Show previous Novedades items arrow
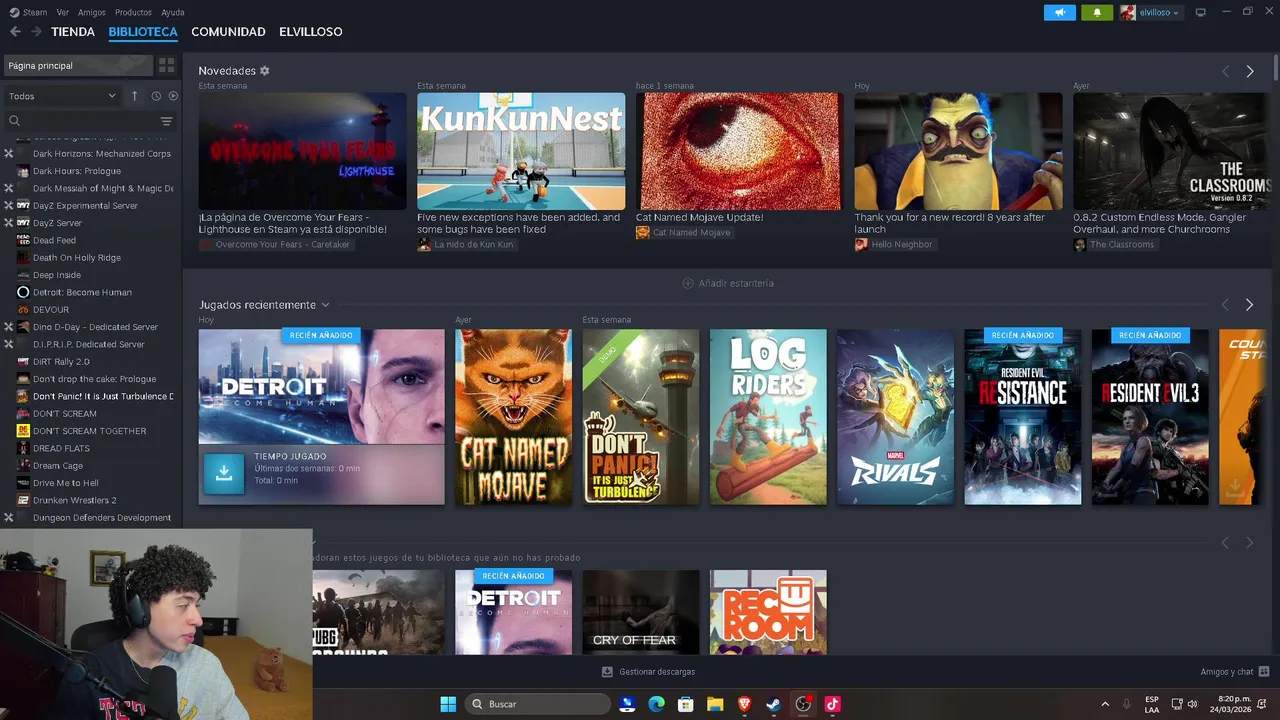The width and height of the screenshot is (1280, 720). click(1225, 71)
